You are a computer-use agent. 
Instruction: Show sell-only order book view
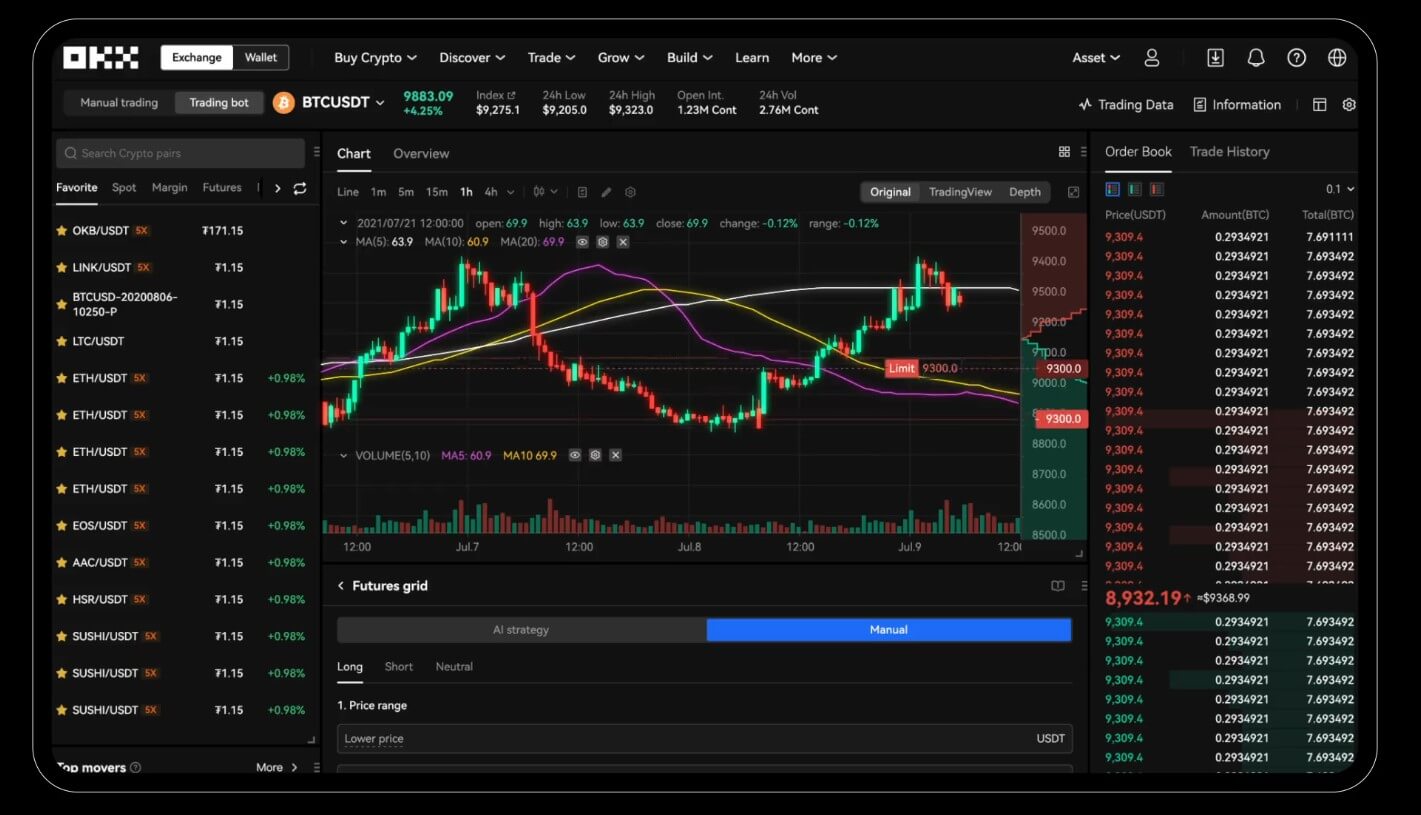1158,189
